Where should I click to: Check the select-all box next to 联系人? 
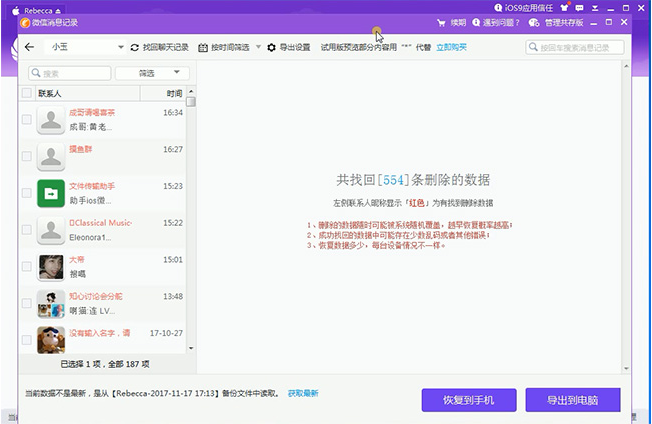pyautogui.click(x=26, y=93)
